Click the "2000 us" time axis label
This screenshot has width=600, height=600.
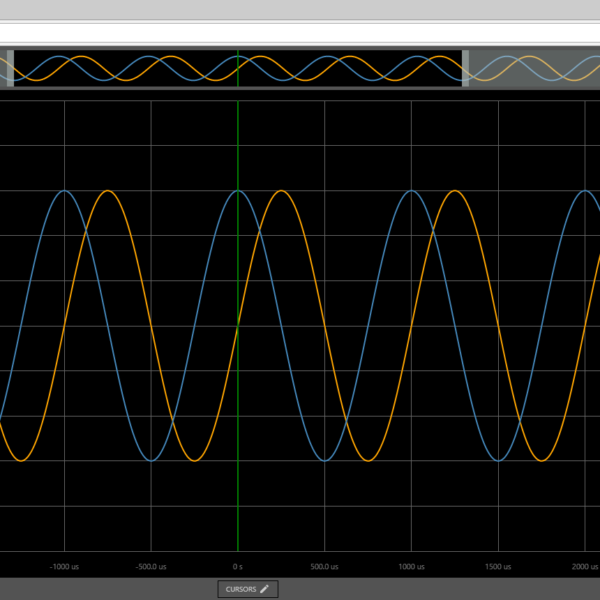point(585,567)
